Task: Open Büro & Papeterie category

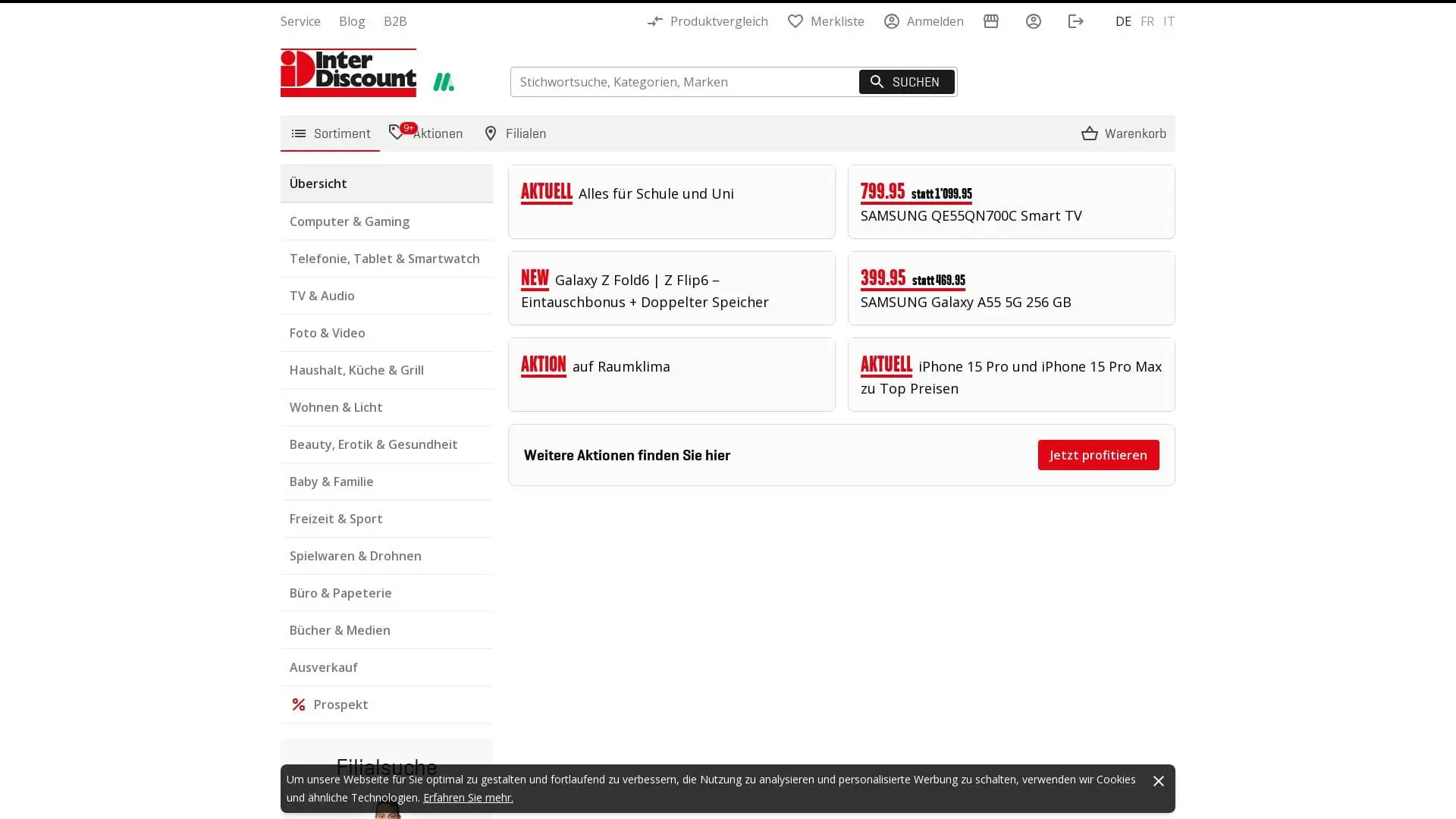Action: click(x=387, y=593)
